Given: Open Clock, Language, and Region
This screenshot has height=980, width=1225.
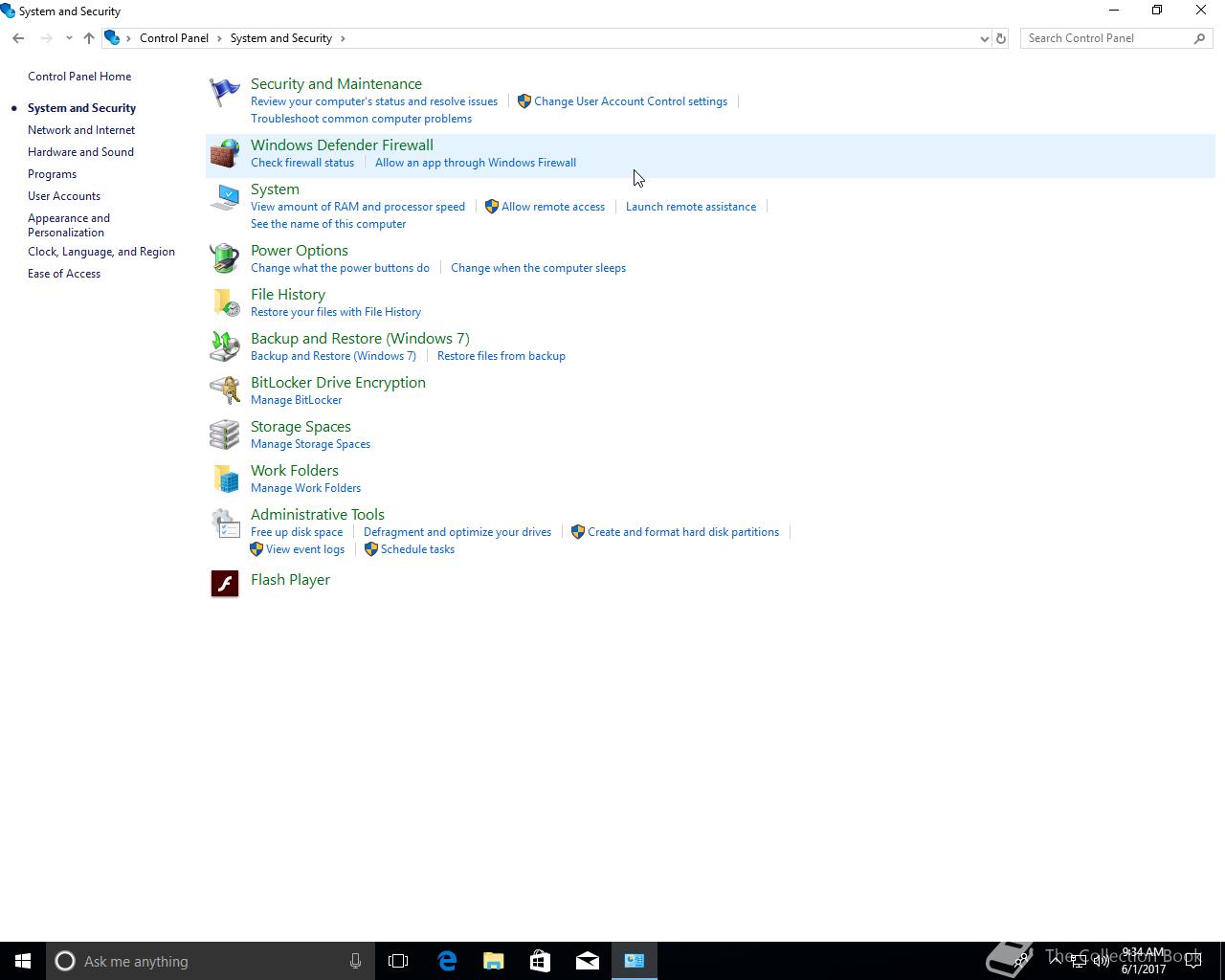Looking at the screenshot, I should 101,252.
